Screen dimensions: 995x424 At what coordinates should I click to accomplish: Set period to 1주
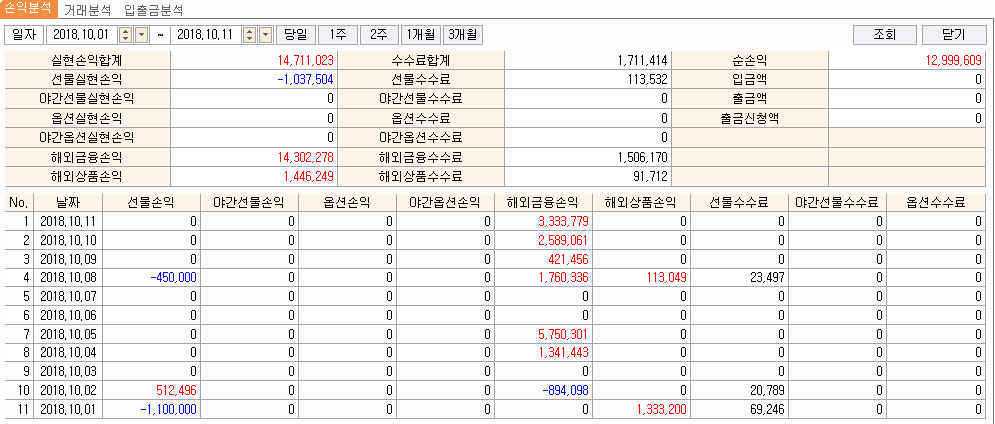pos(336,35)
